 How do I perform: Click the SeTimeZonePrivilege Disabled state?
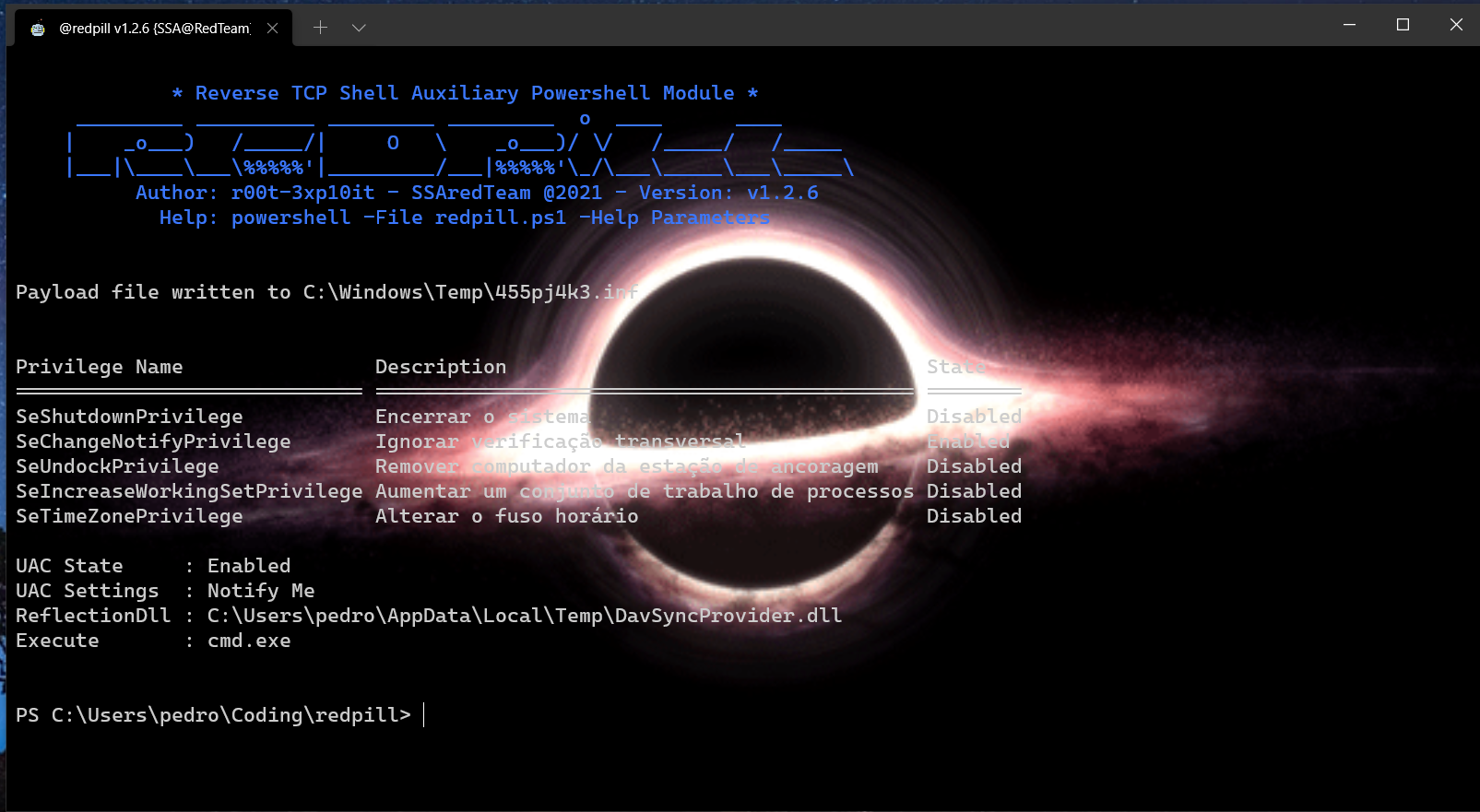pyautogui.click(x=974, y=516)
